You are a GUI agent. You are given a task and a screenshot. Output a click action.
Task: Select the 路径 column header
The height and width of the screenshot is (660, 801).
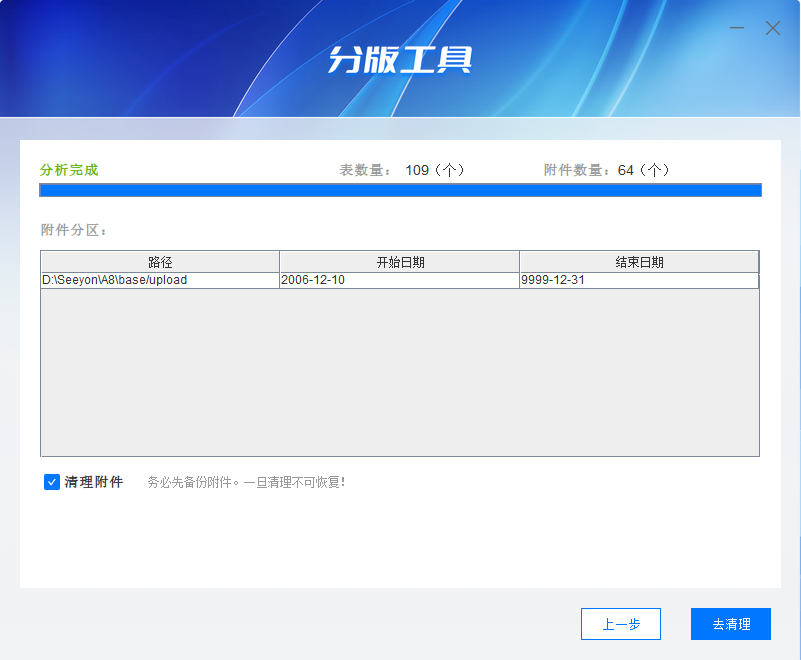pyautogui.click(x=160, y=262)
